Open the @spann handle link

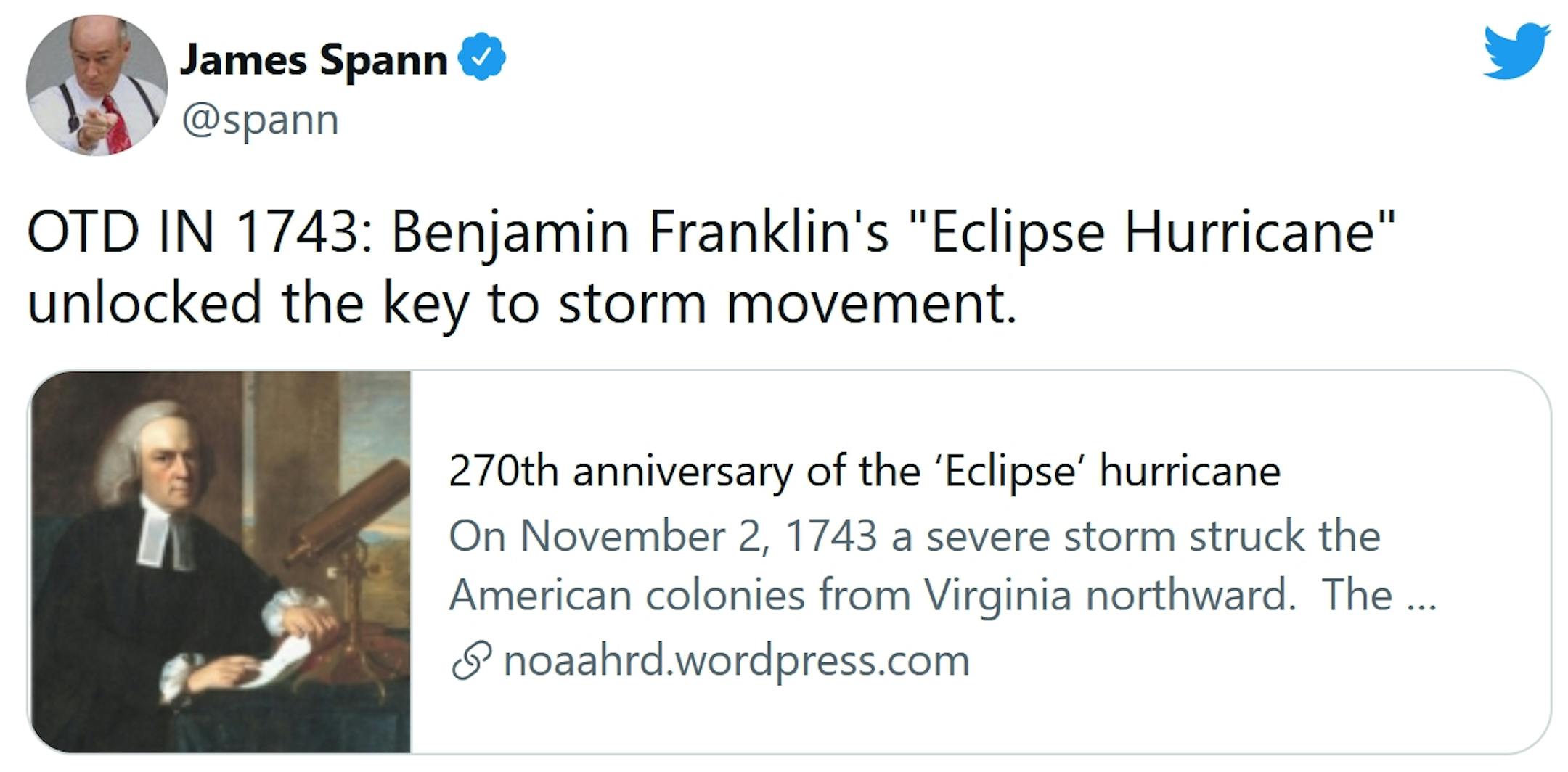coord(260,120)
